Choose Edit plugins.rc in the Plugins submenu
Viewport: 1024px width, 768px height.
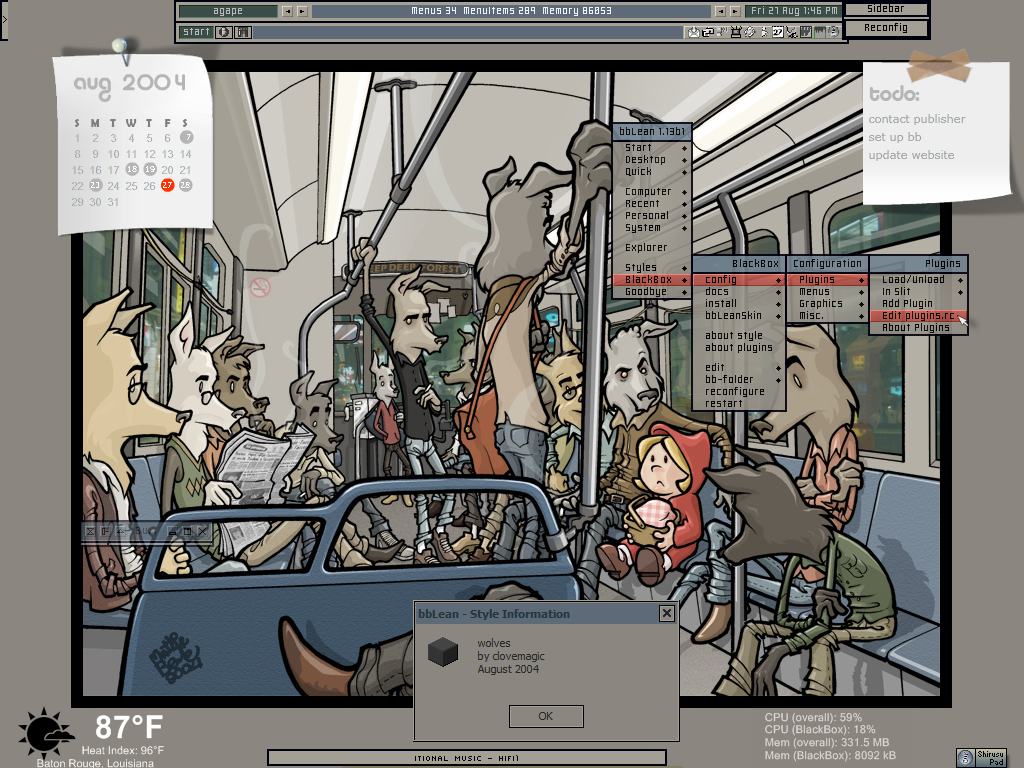point(918,315)
